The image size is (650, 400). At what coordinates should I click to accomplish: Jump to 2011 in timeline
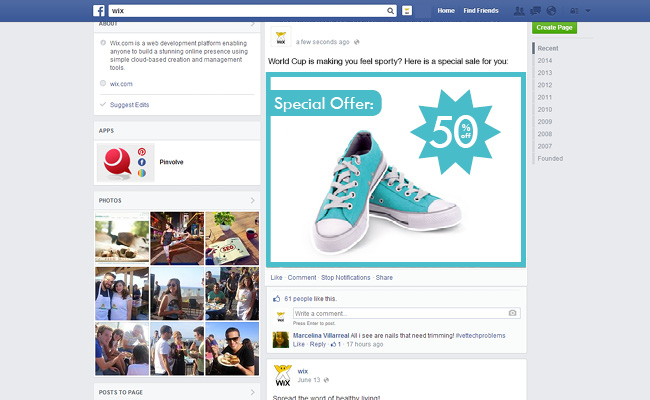pos(545,97)
